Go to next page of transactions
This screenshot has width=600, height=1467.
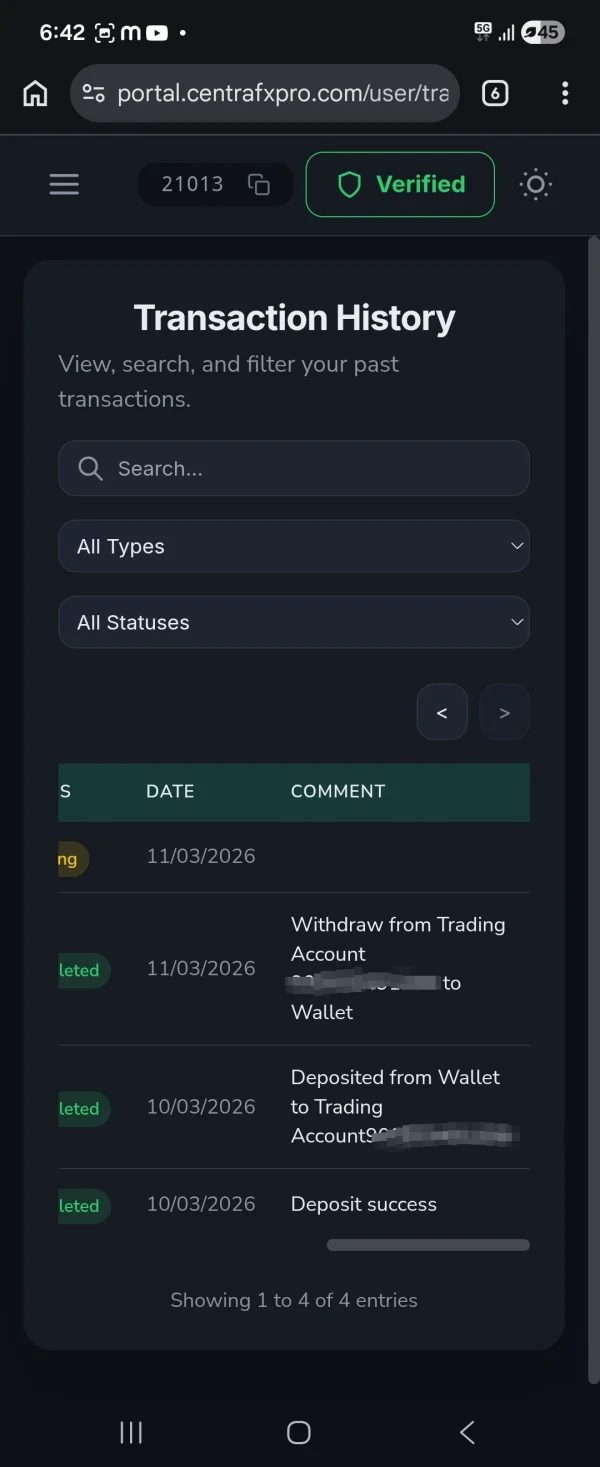pyautogui.click(x=504, y=712)
